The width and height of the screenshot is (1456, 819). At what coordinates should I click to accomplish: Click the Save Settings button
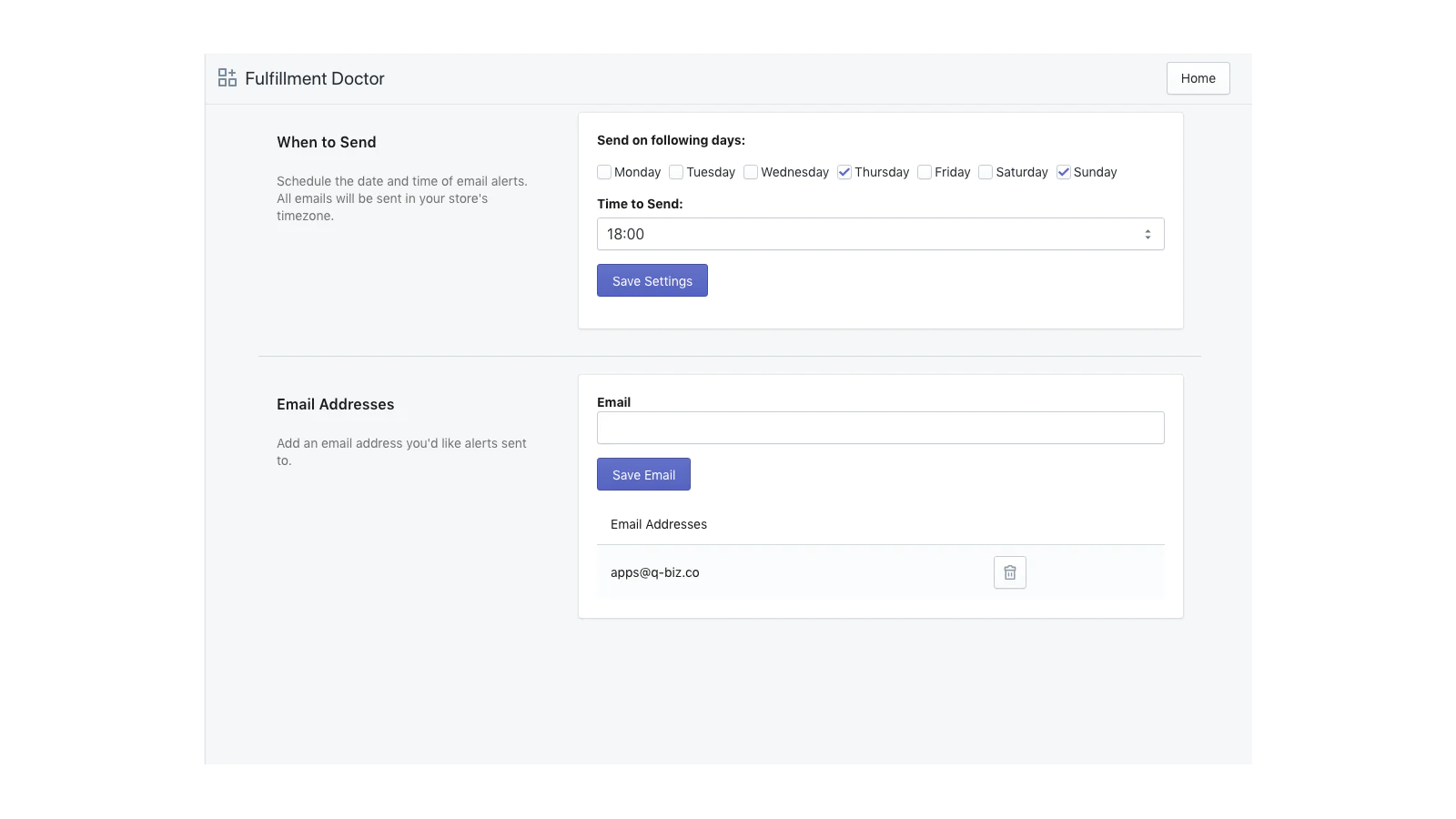652,280
